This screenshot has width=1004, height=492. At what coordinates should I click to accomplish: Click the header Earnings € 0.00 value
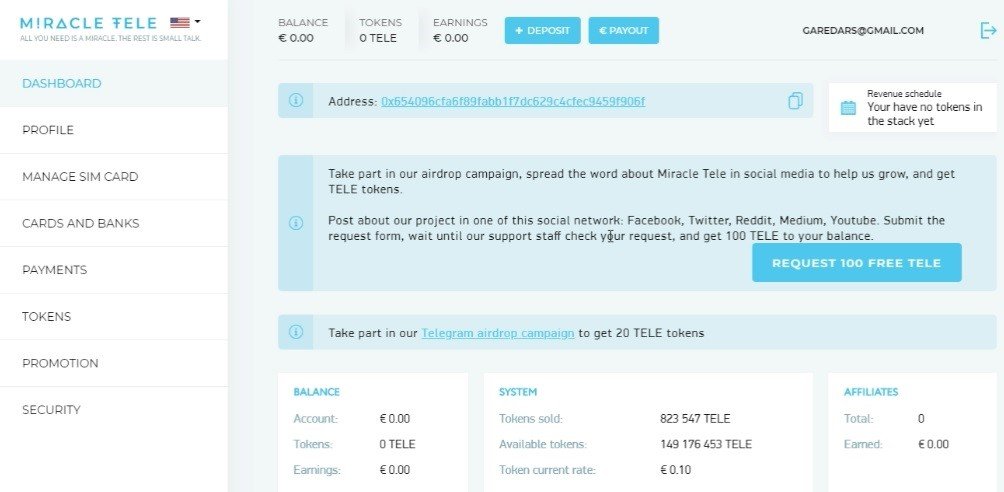[x=451, y=38]
